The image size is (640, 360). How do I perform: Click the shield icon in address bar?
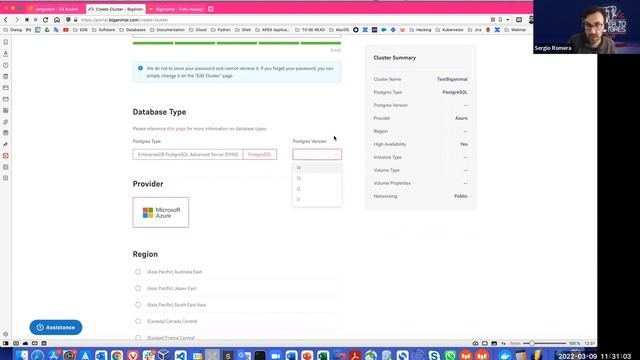coord(68,20)
